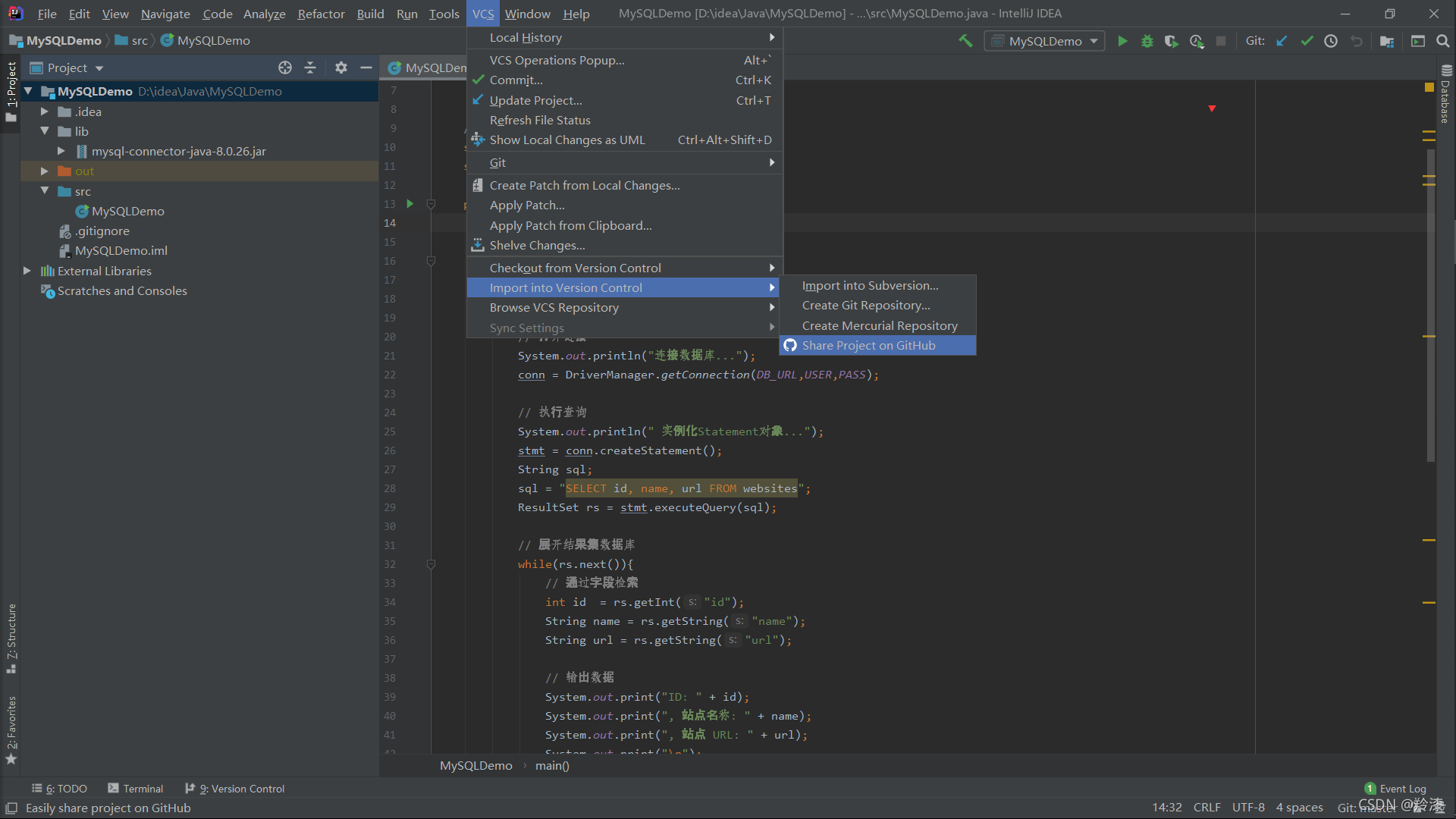Image resolution: width=1456 pixels, height=819 pixels.
Task: Open Git history clock icon
Action: click(1331, 41)
